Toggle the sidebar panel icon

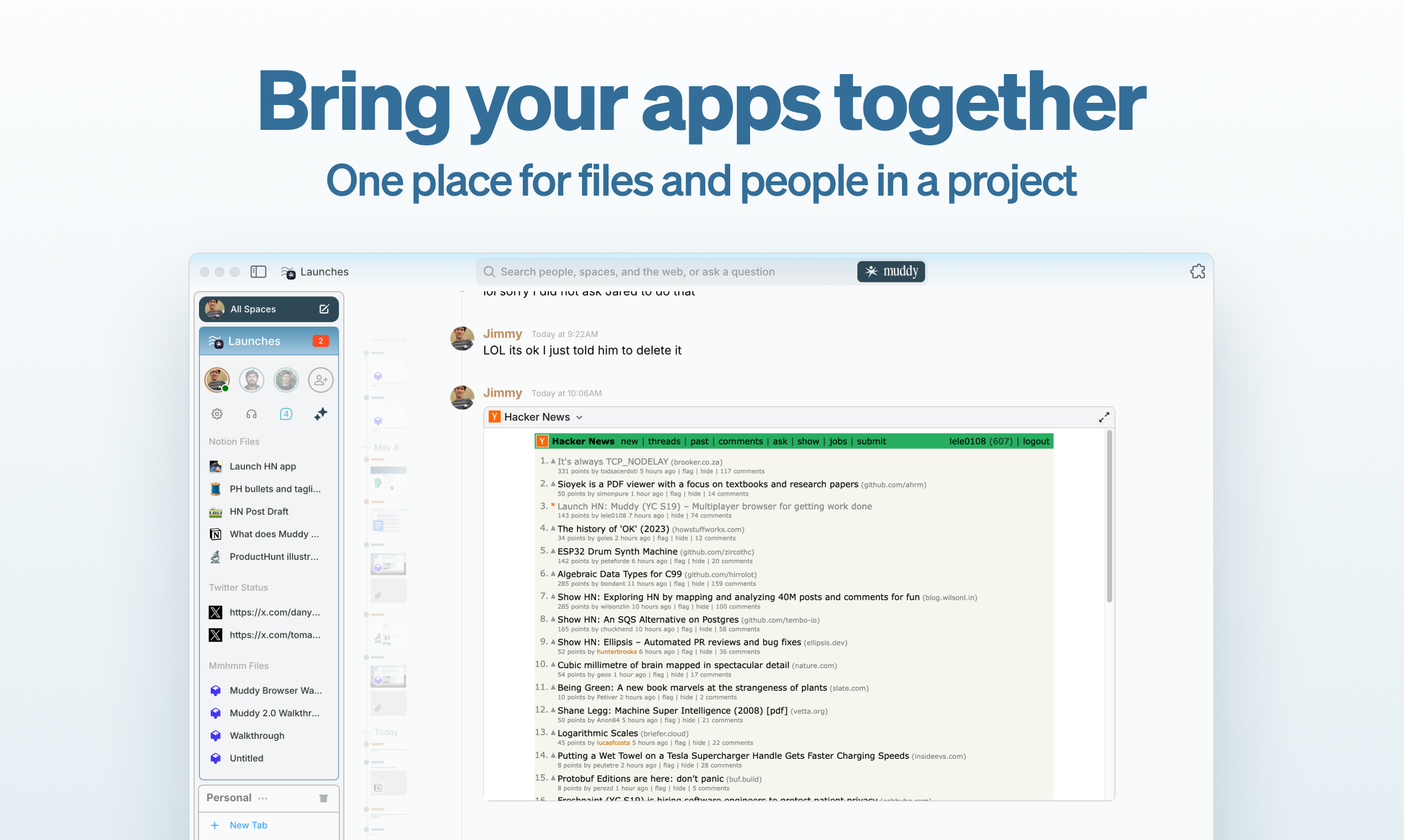(x=258, y=272)
